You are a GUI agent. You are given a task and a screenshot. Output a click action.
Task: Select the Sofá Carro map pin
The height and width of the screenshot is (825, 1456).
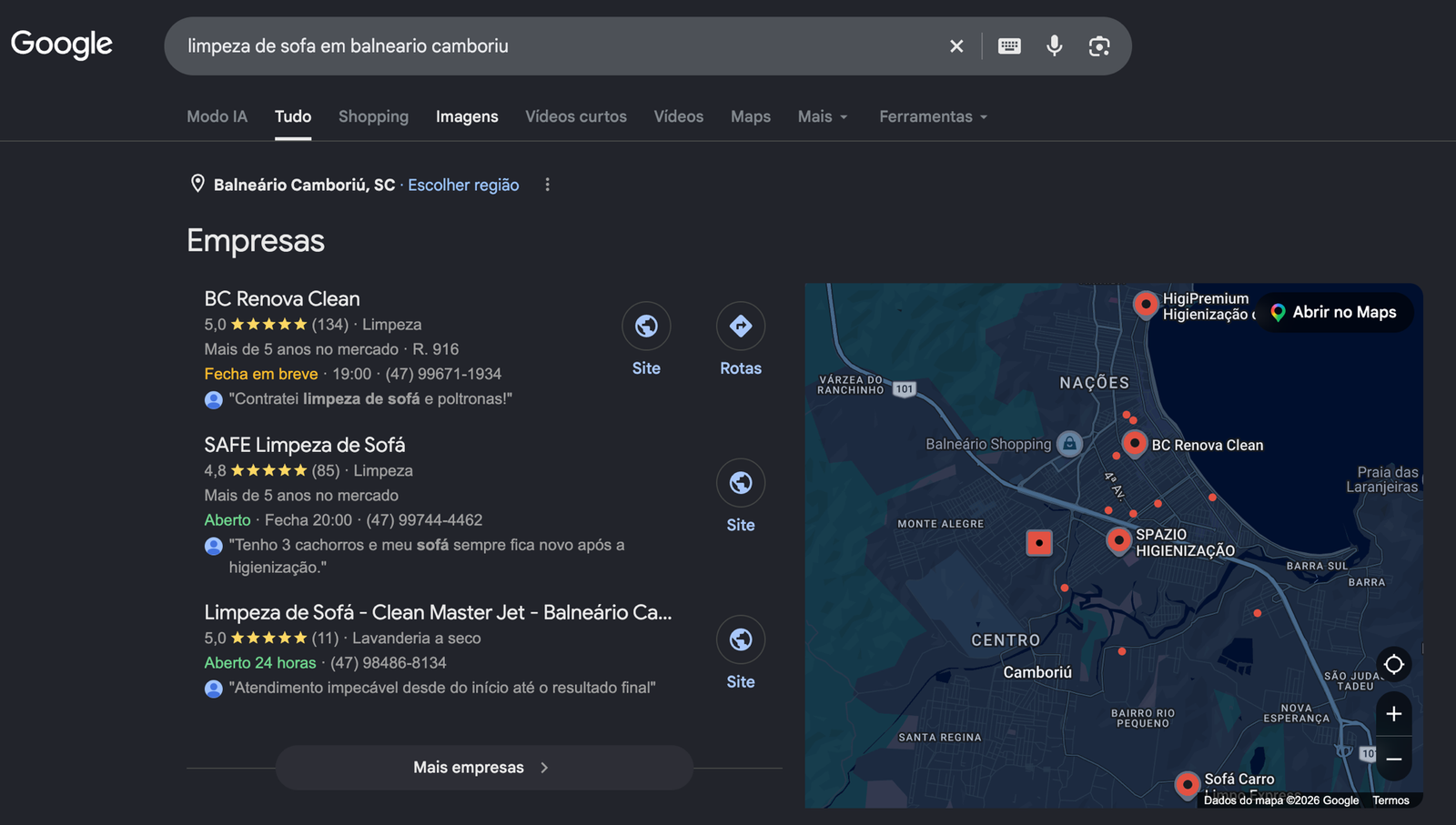pos(1187,784)
